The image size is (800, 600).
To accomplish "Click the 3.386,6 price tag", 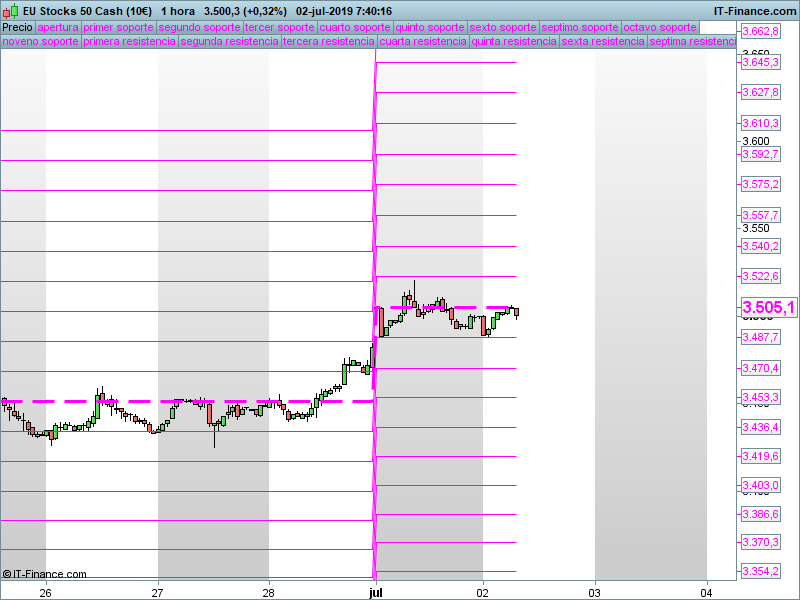I will tap(760, 514).
